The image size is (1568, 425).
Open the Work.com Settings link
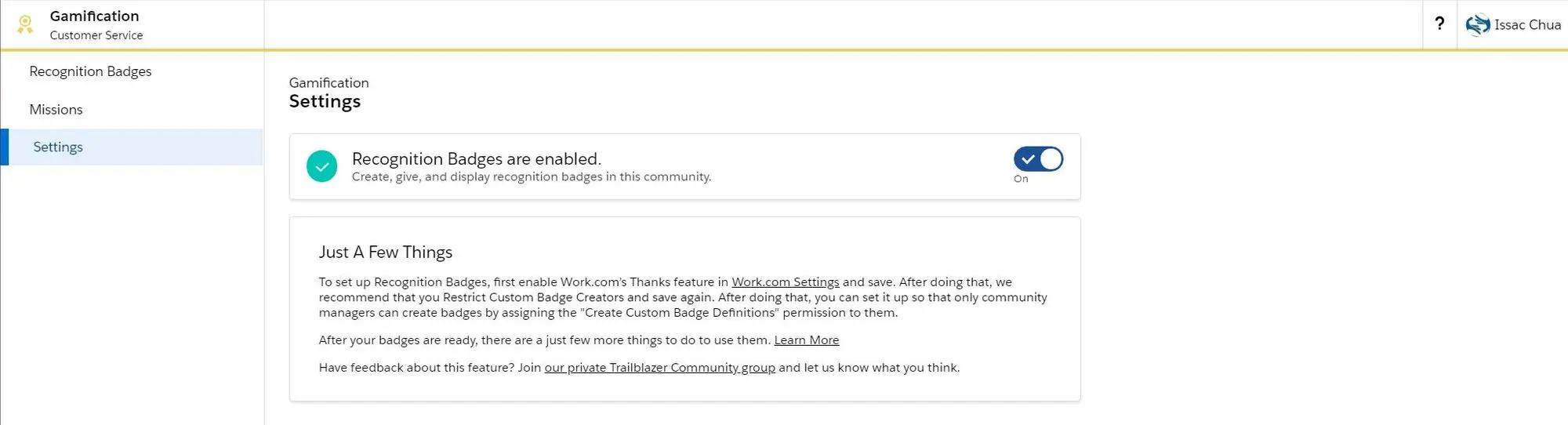tap(785, 282)
